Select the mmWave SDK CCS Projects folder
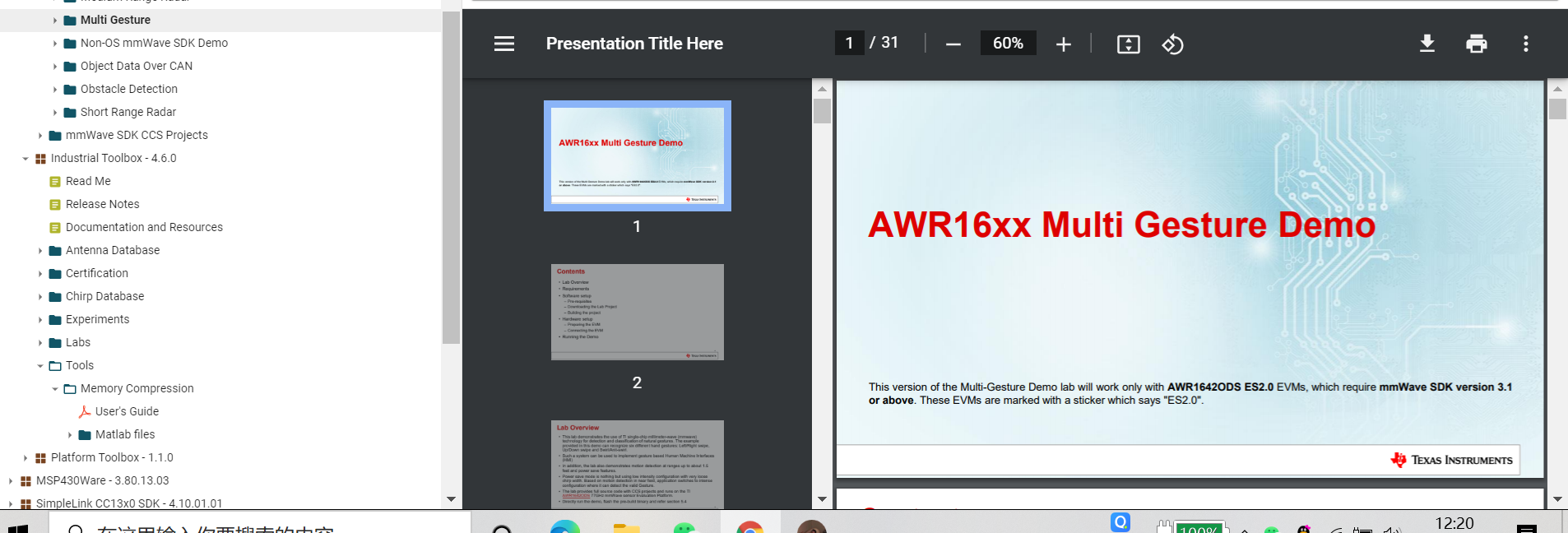 [x=137, y=135]
